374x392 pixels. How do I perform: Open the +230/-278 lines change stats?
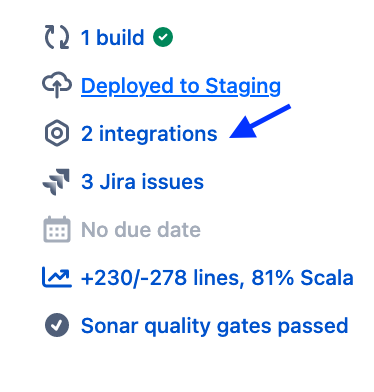tap(160, 278)
